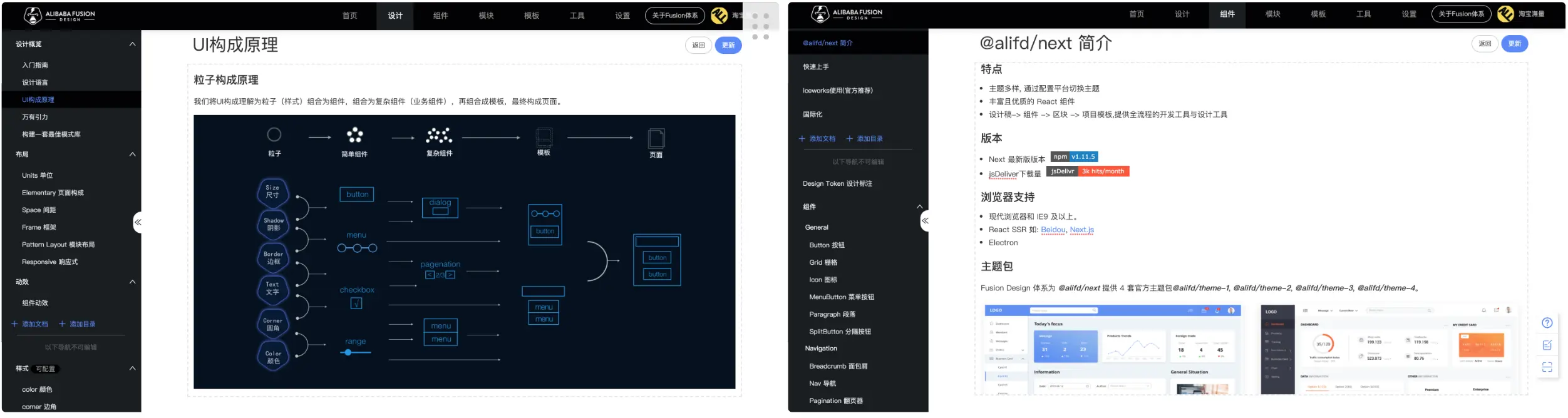The image size is (1568, 418).
Task: Click the Size 尺寸 particle in diagram
Action: 273,192
